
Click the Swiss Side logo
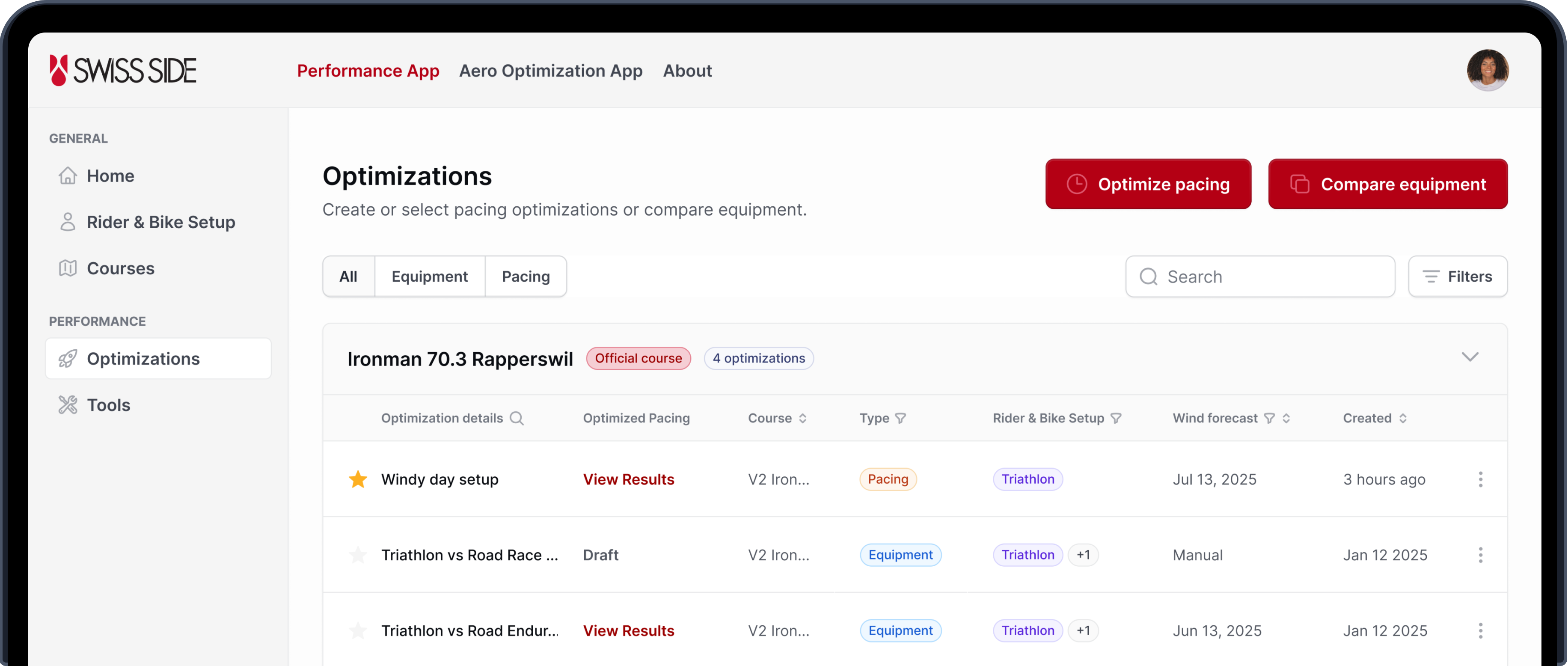pos(123,71)
